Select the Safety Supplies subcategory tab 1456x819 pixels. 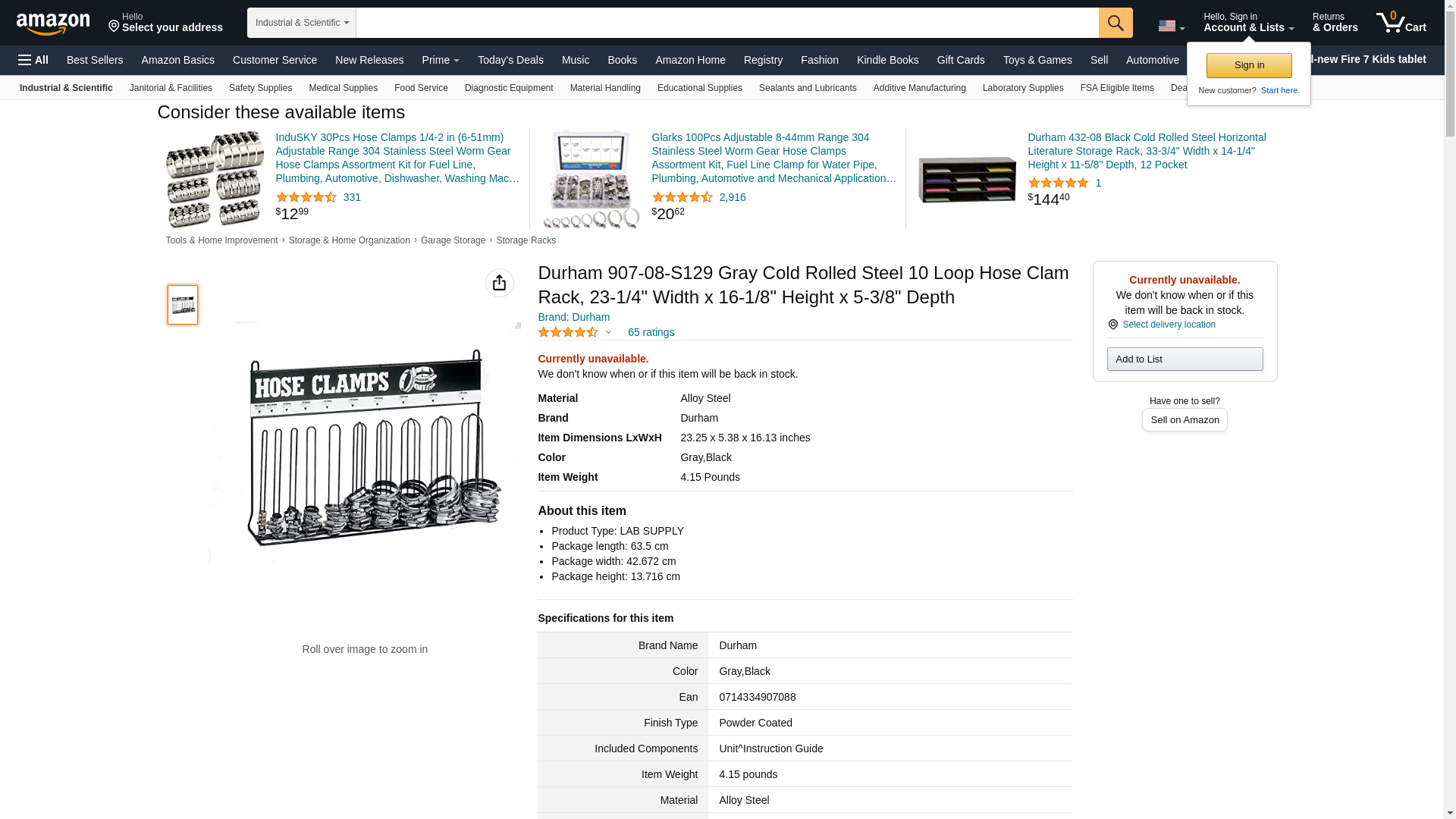click(x=260, y=88)
